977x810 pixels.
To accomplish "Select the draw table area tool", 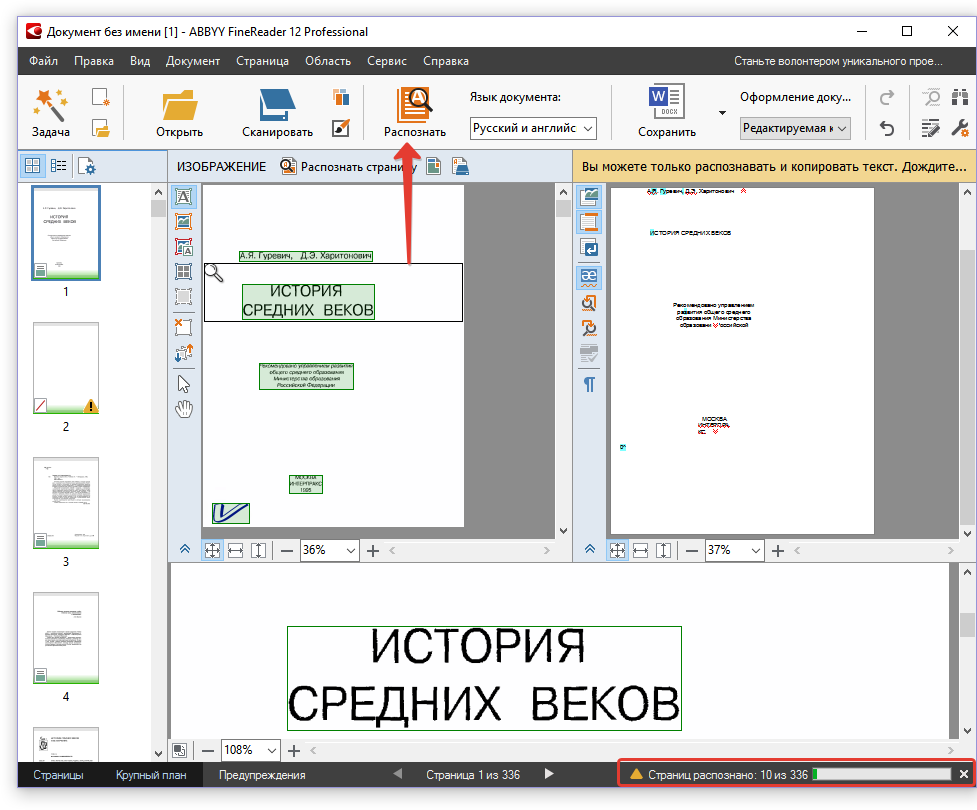I will click(183, 271).
